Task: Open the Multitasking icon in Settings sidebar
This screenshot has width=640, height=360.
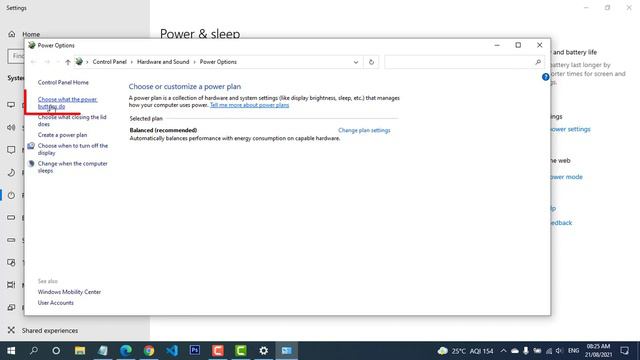Action: click(11, 285)
